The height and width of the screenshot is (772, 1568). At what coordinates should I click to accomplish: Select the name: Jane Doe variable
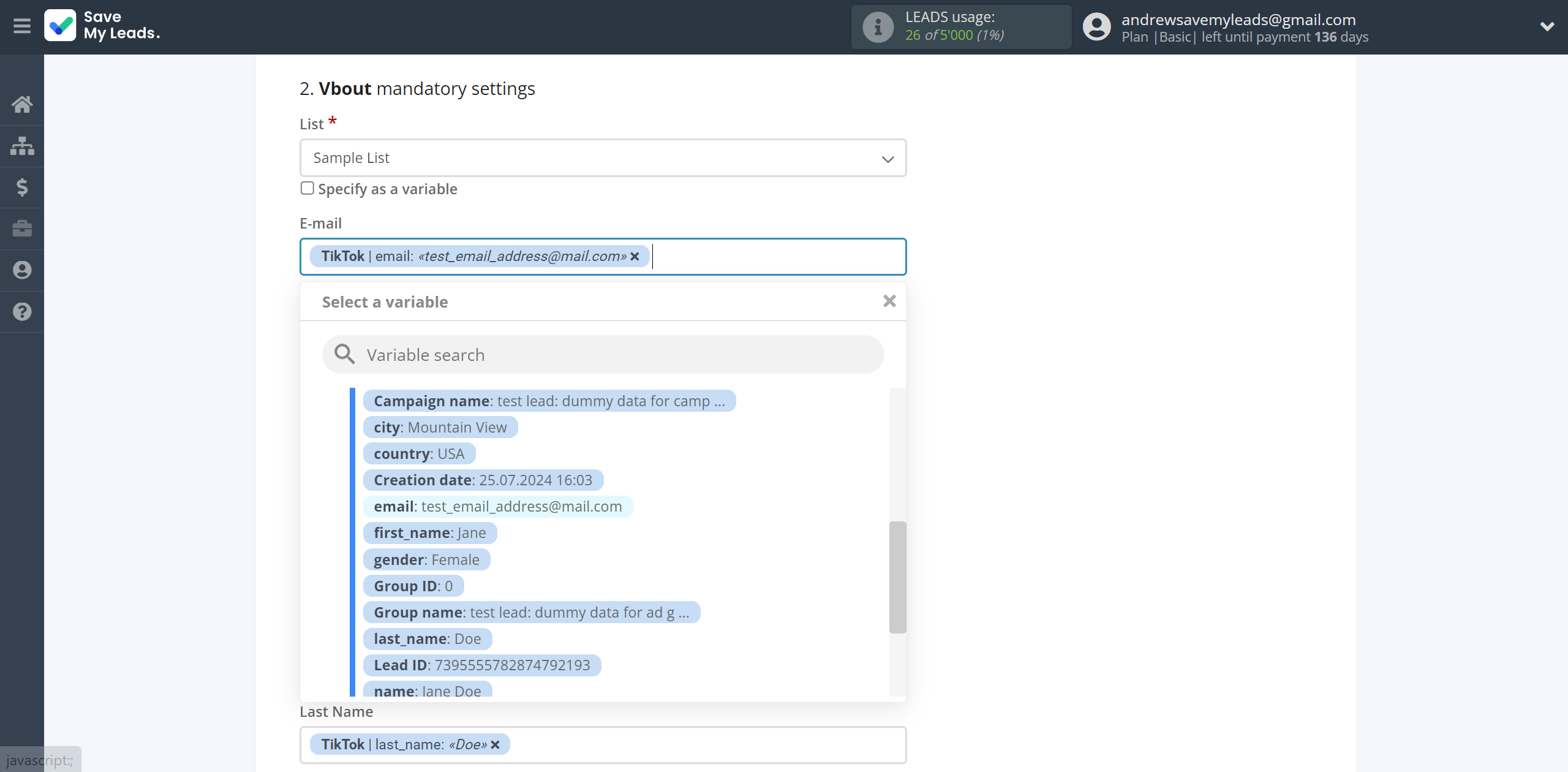[428, 690]
